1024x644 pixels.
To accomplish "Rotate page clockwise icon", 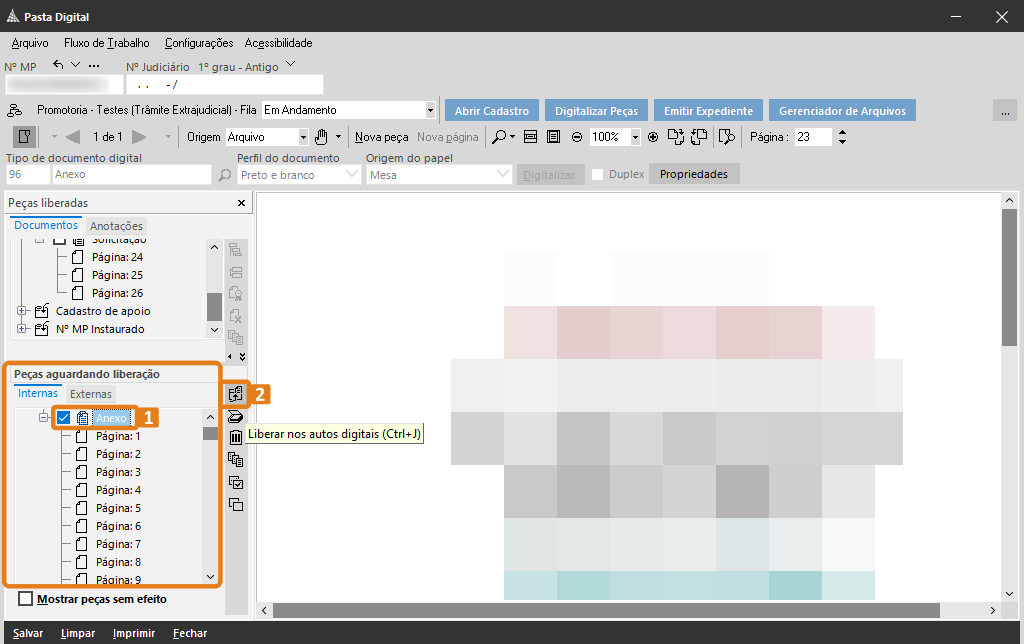I will (675, 137).
